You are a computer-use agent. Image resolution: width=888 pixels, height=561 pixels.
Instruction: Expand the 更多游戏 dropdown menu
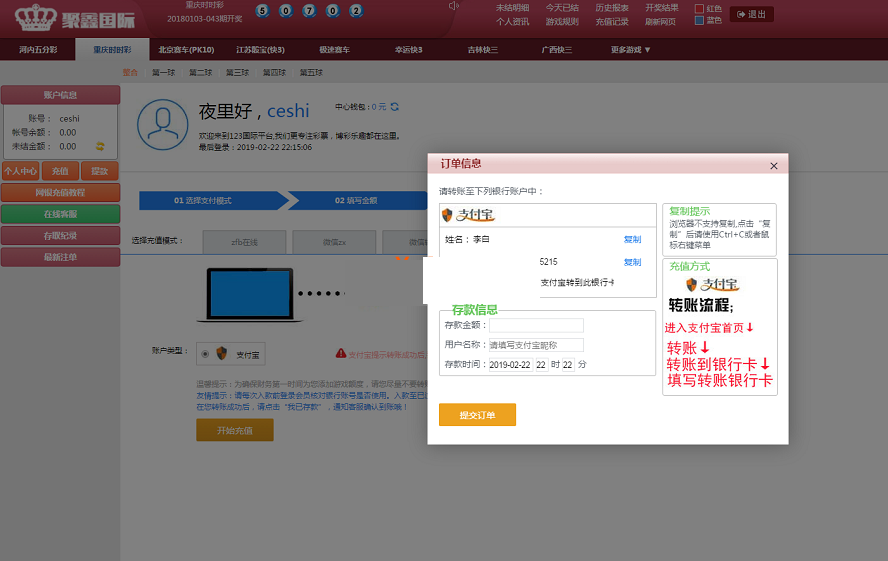click(x=630, y=49)
